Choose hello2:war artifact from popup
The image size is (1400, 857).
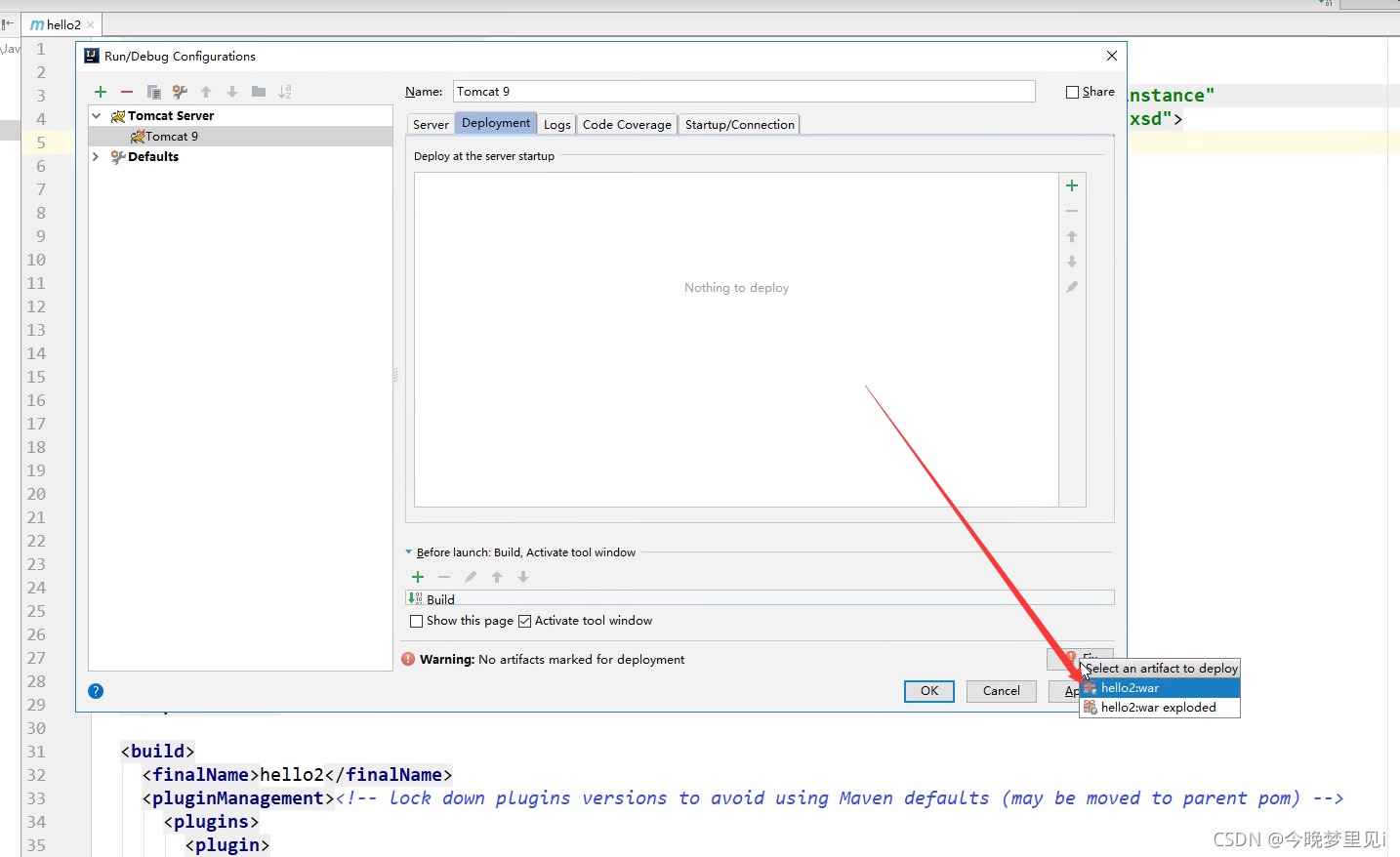point(1160,688)
